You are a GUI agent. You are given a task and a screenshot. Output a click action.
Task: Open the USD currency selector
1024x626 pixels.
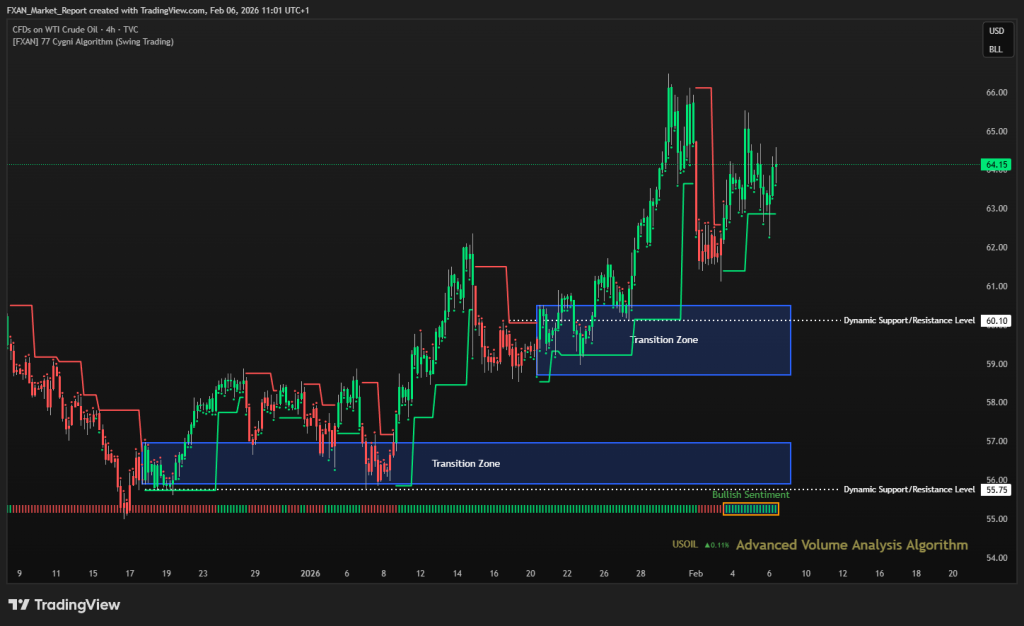pos(995,31)
